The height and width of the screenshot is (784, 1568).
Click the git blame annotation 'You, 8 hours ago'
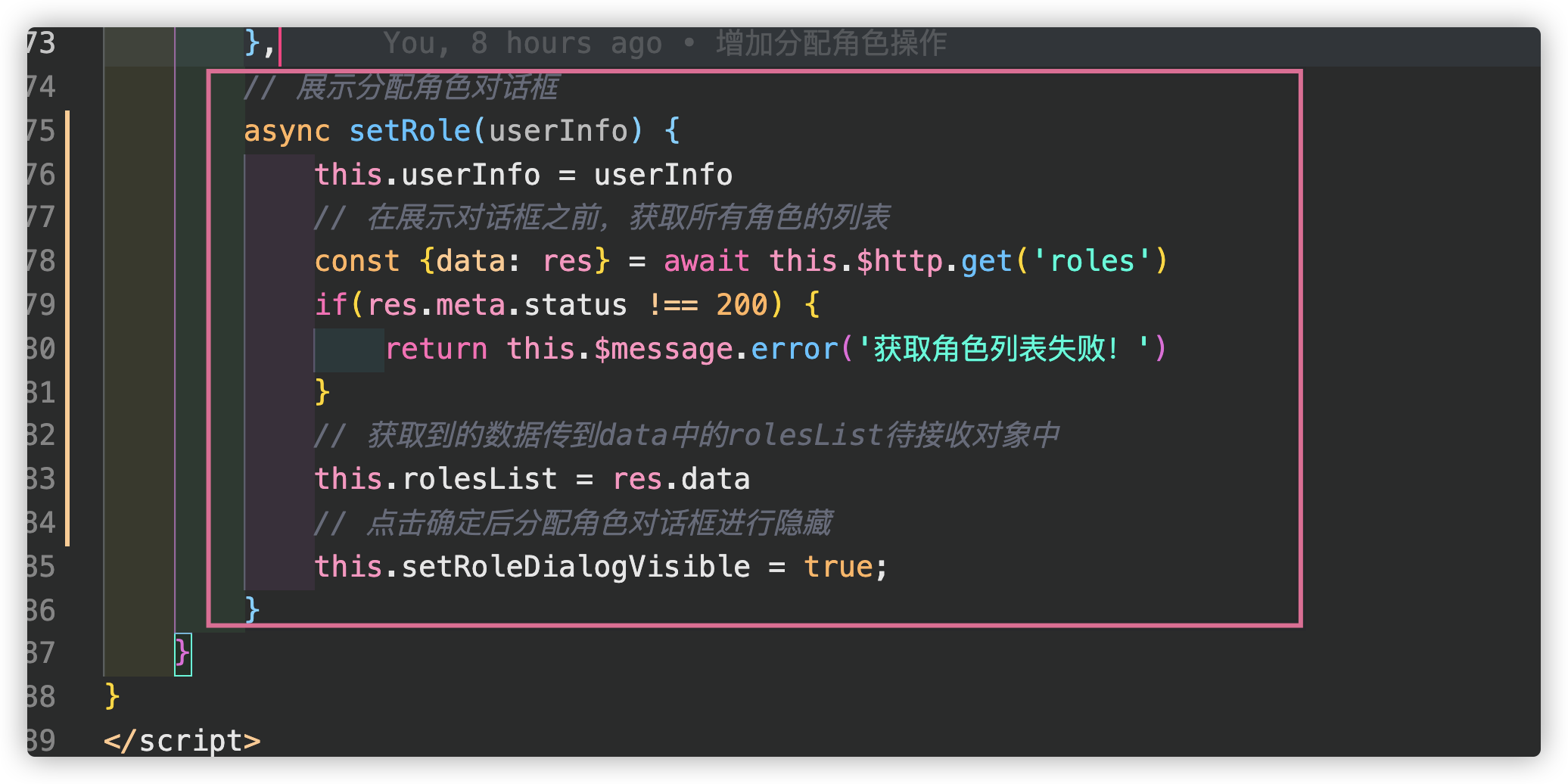click(523, 43)
